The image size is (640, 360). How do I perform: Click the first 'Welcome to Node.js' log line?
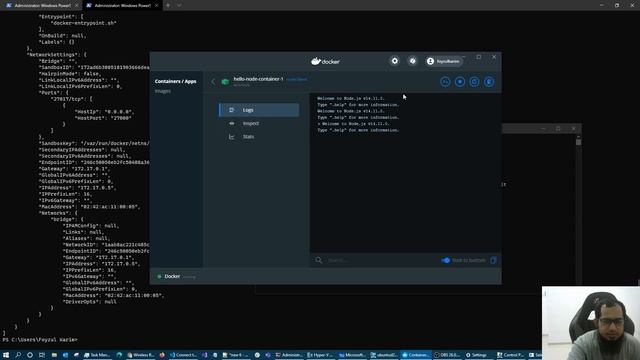(351, 98)
